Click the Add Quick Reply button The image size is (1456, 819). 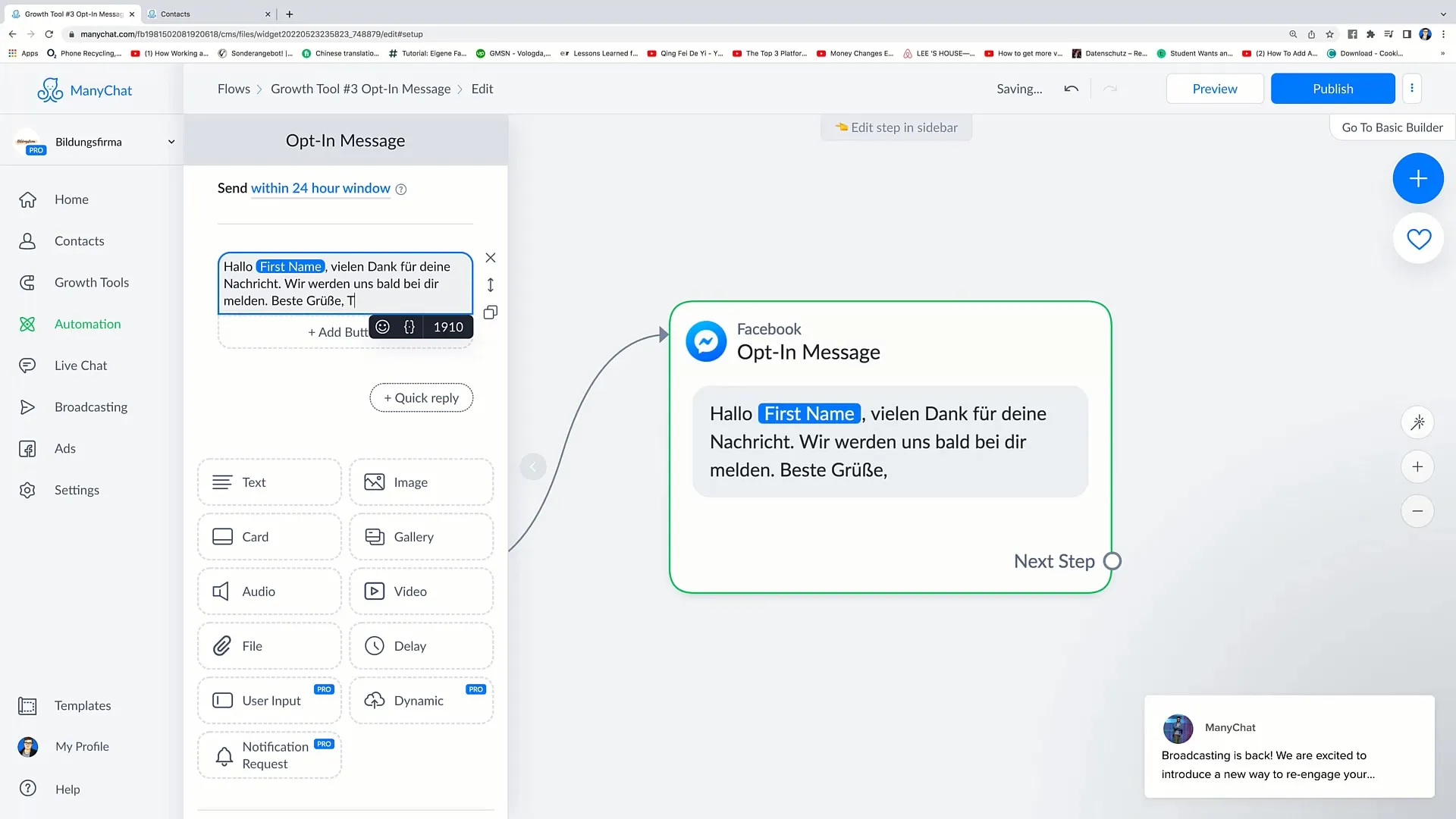tap(422, 398)
